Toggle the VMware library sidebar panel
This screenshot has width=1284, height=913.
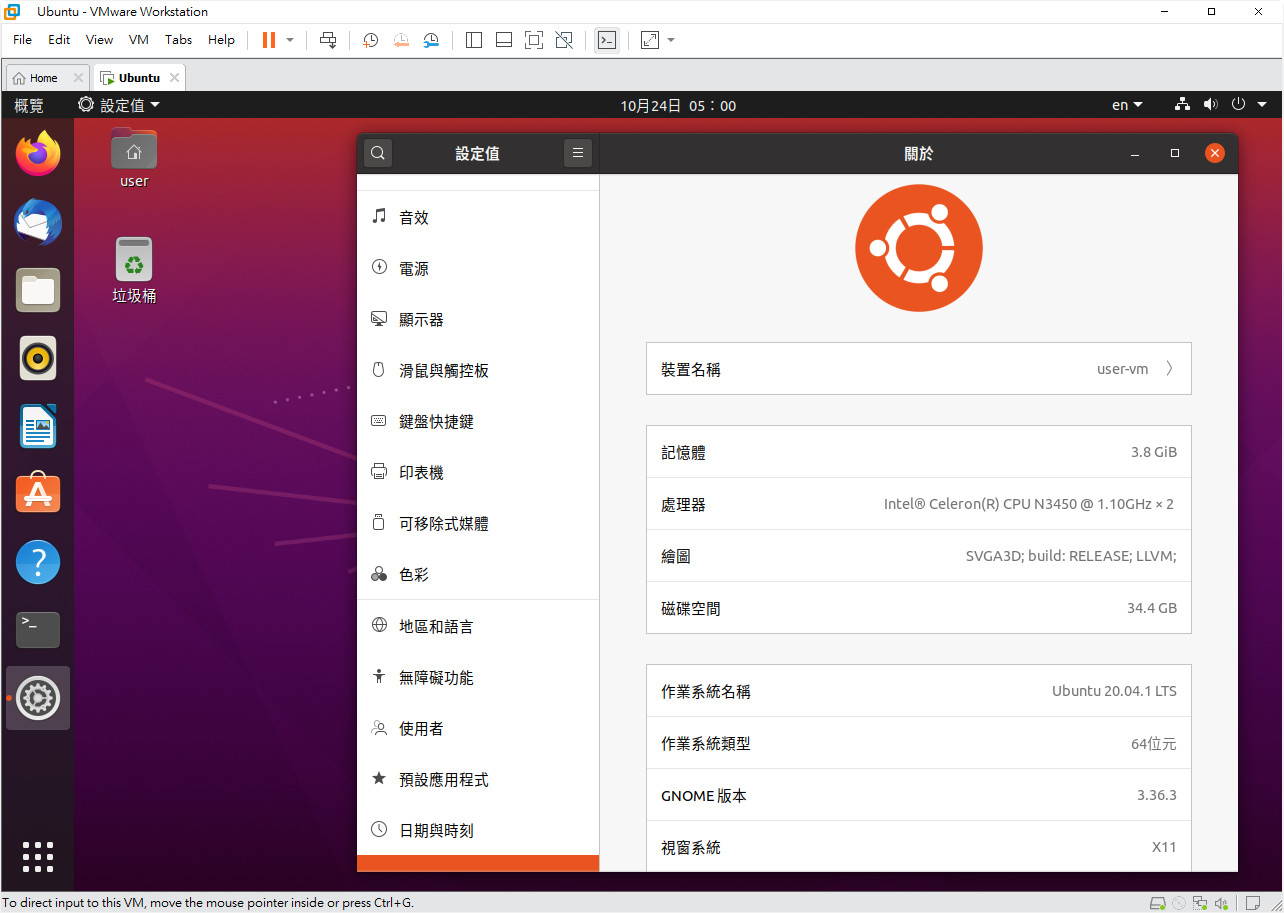[x=474, y=40]
